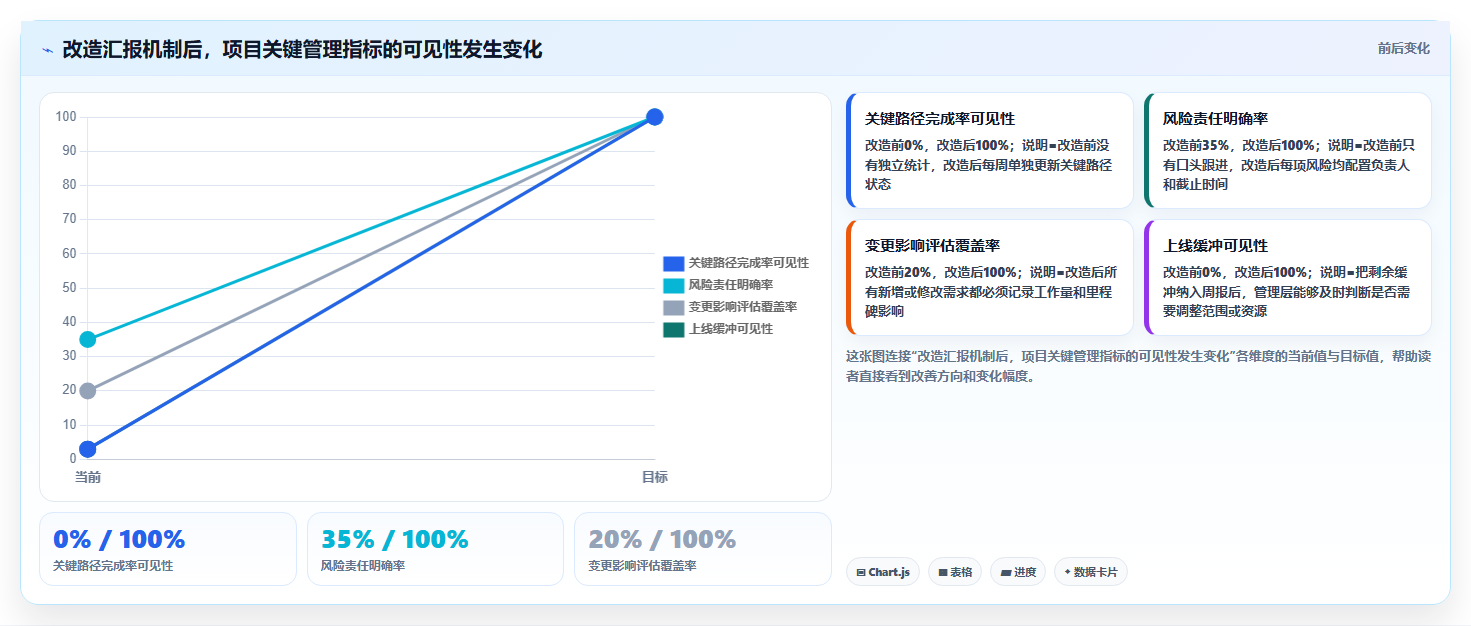Click the cyan data point at value 35
Viewport: 1471px width, 626px height.
88,339
